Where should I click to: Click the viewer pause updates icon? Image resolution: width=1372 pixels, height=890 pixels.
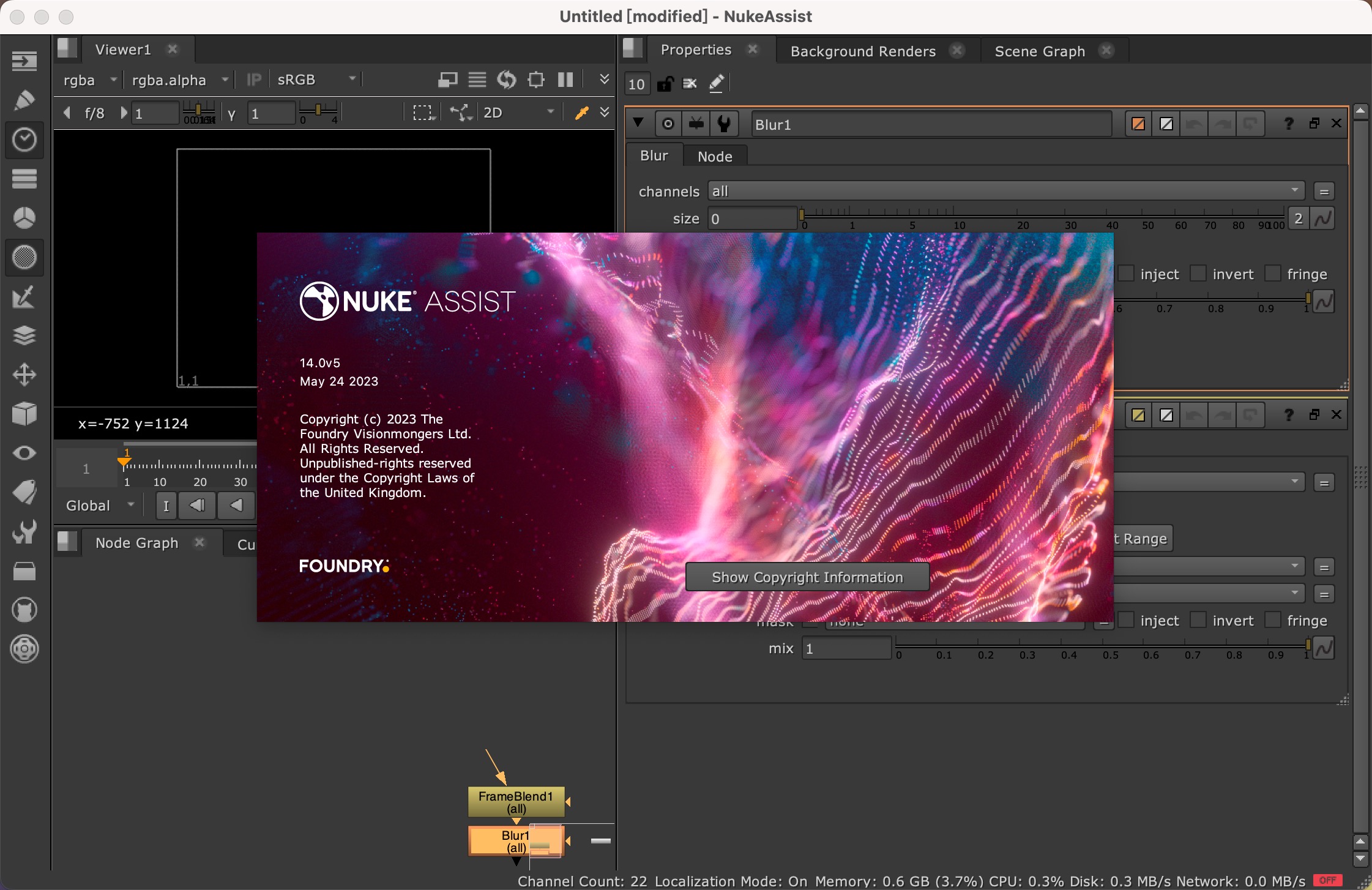[565, 80]
